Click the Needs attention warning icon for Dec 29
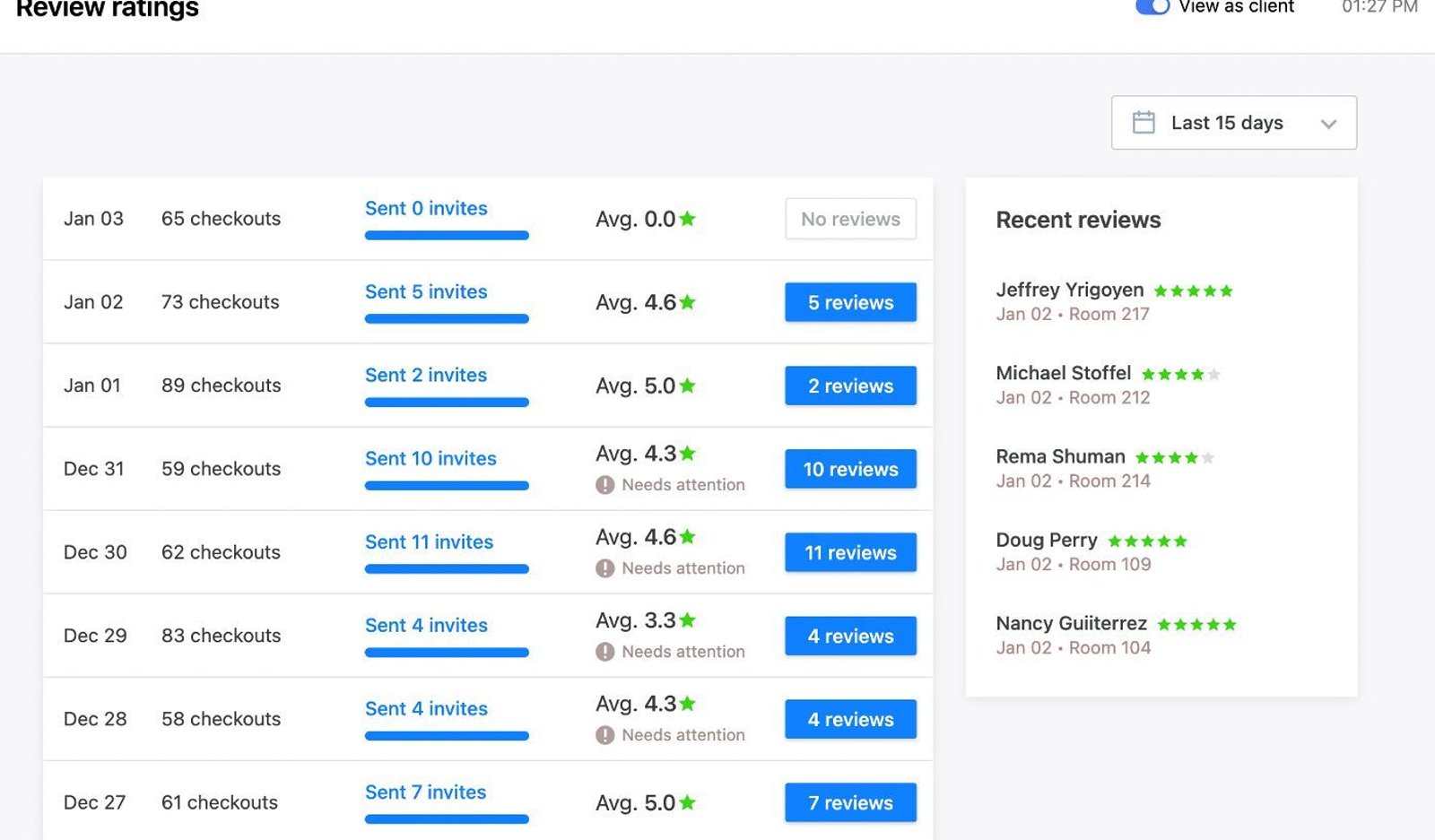1435x840 pixels. click(605, 652)
